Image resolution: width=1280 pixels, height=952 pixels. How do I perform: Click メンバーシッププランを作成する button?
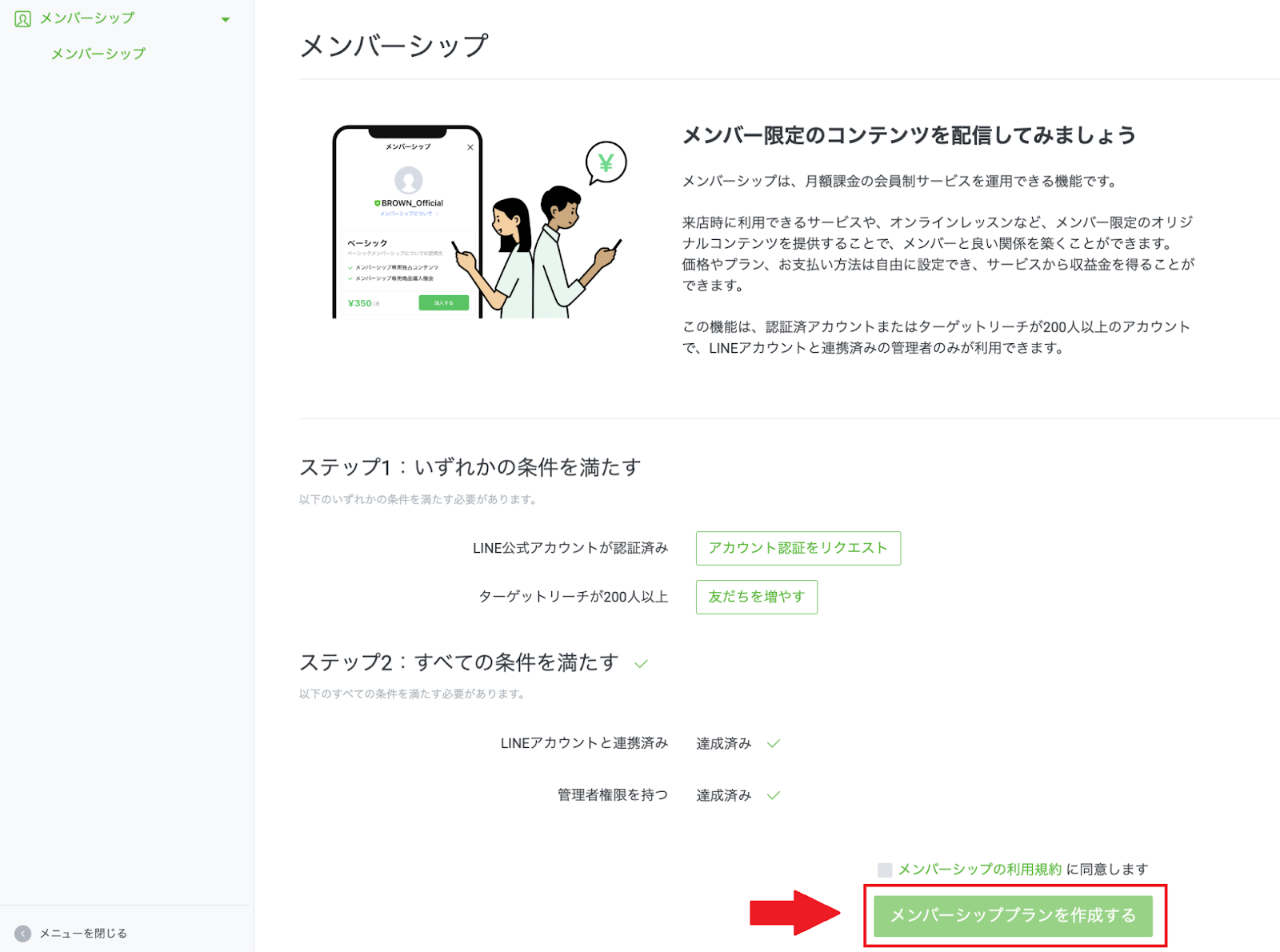tap(1013, 915)
